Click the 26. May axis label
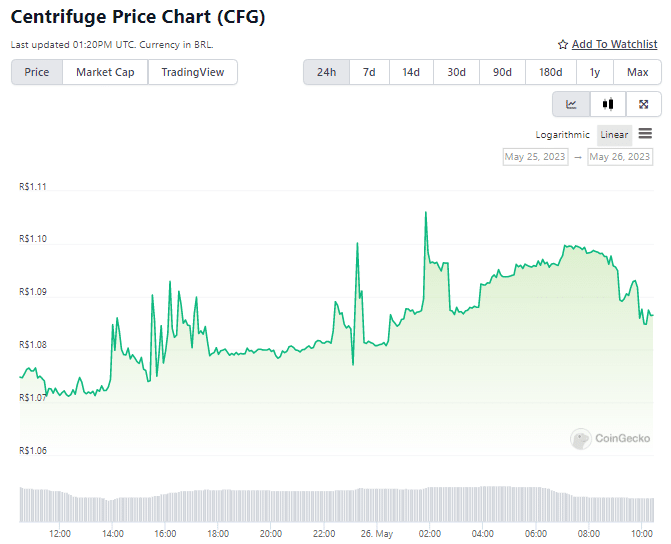Viewport: 671px width, 544px height. tap(377, 534)
